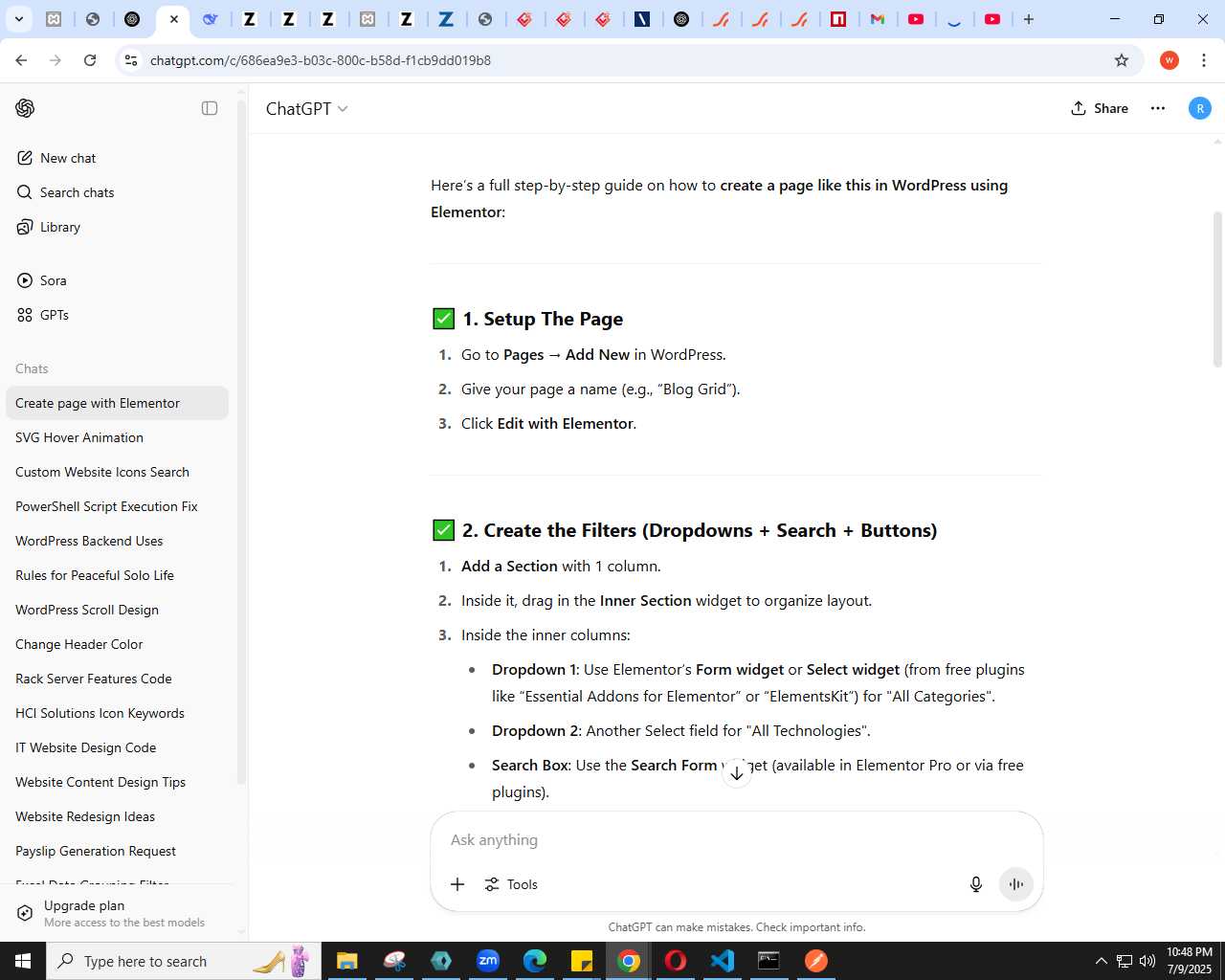The width and height of the screenshot is (1225, 980).
Task: Click the scroll-to-bottom arrow button
Action: click(737, 773)
